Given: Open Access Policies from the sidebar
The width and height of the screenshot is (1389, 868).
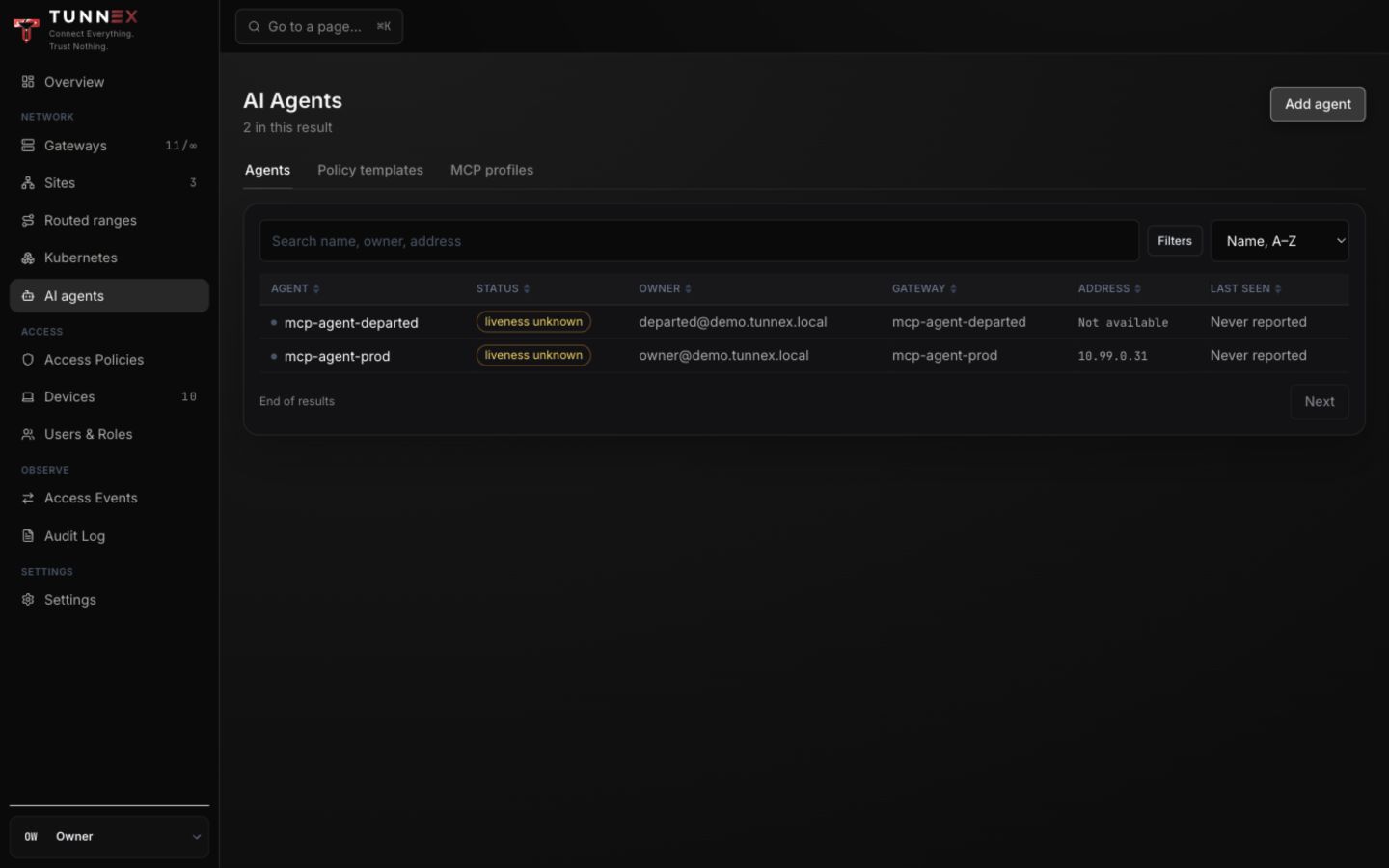Looking at the screenshot, I should click(109, 360).
